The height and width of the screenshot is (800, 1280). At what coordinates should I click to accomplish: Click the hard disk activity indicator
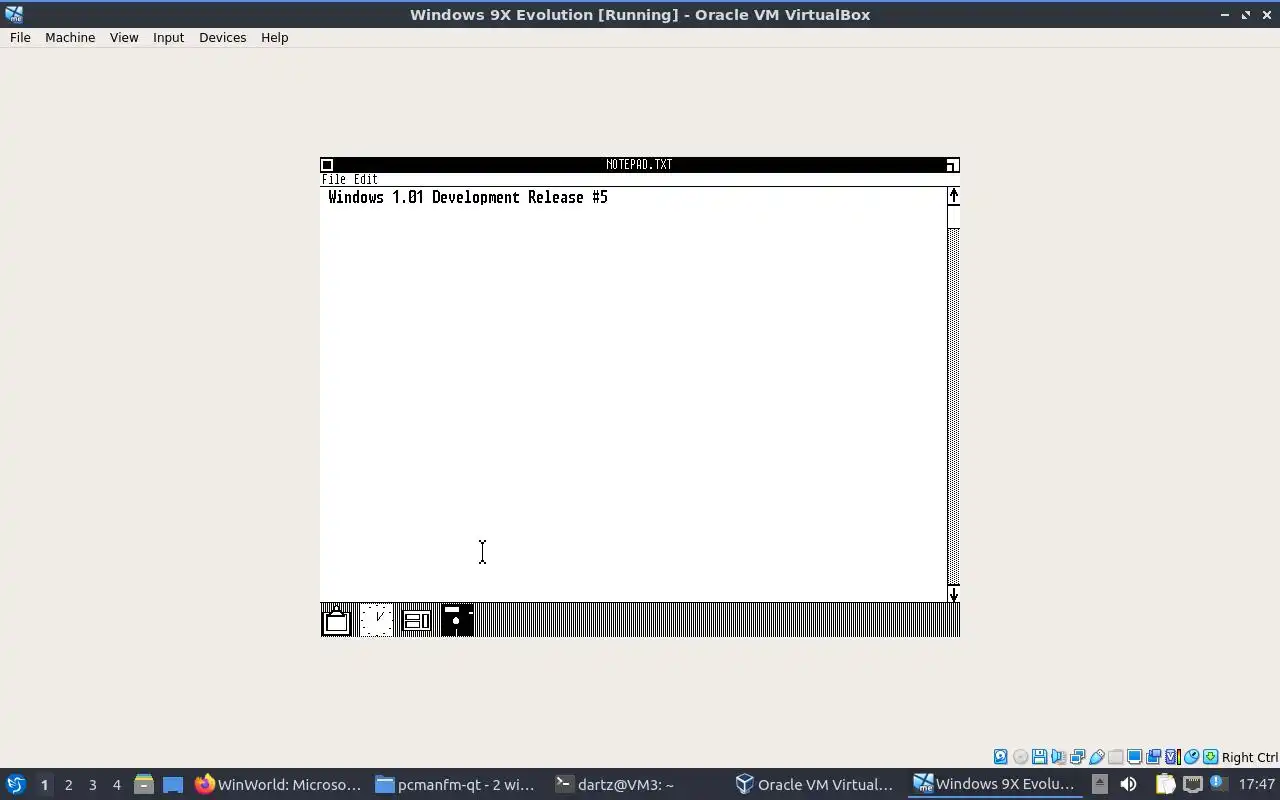coord(1001,757)
